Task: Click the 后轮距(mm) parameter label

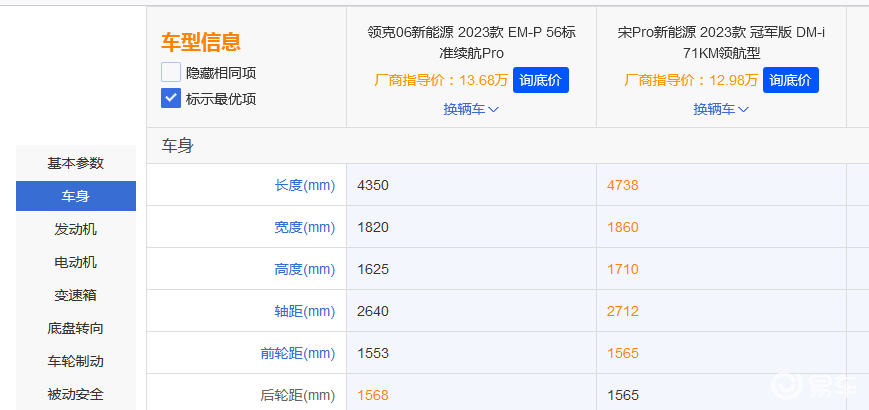Action: [x=298, y=395]
